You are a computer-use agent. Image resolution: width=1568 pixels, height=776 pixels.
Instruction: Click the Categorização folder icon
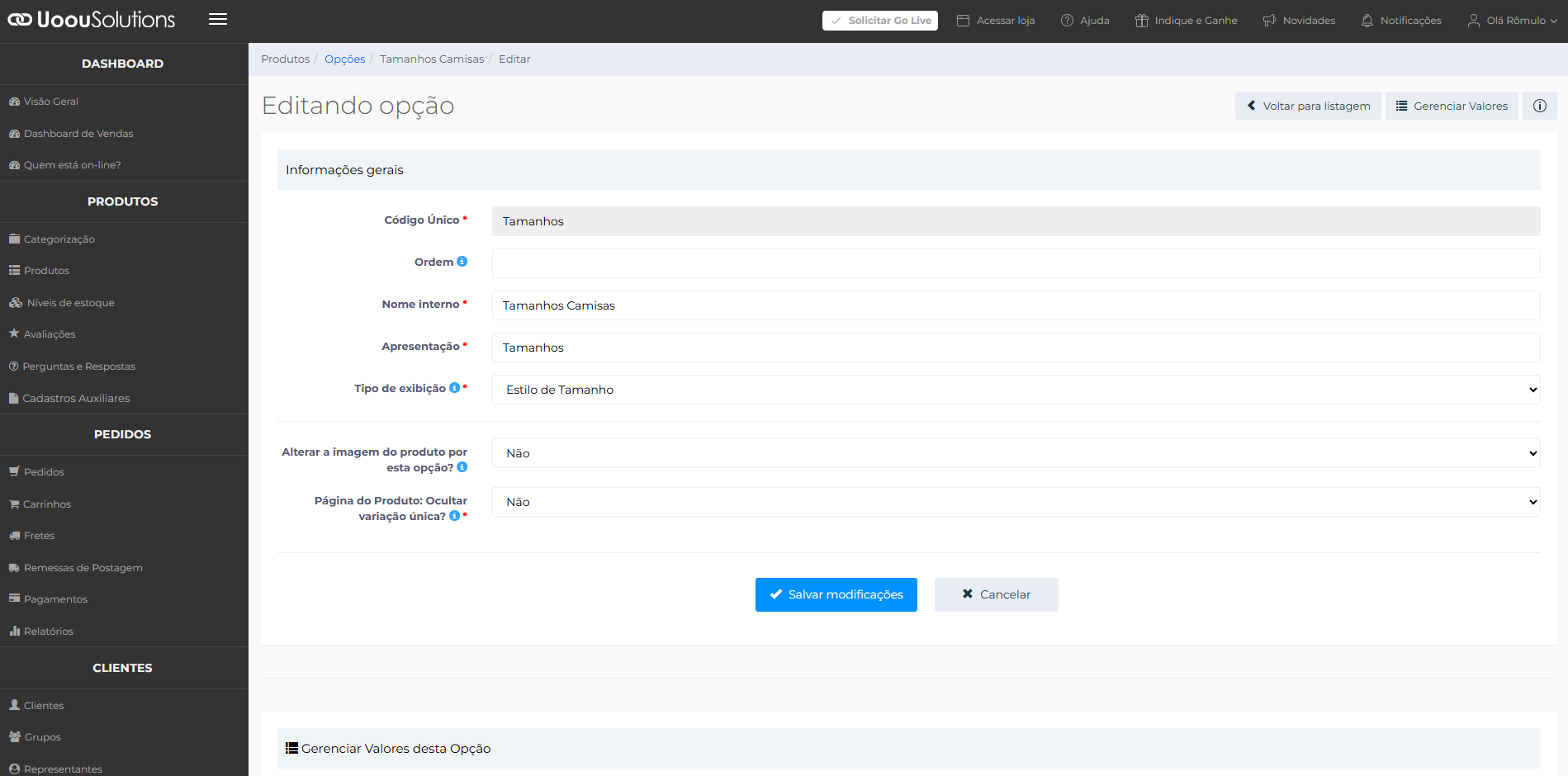pos(14,239)
